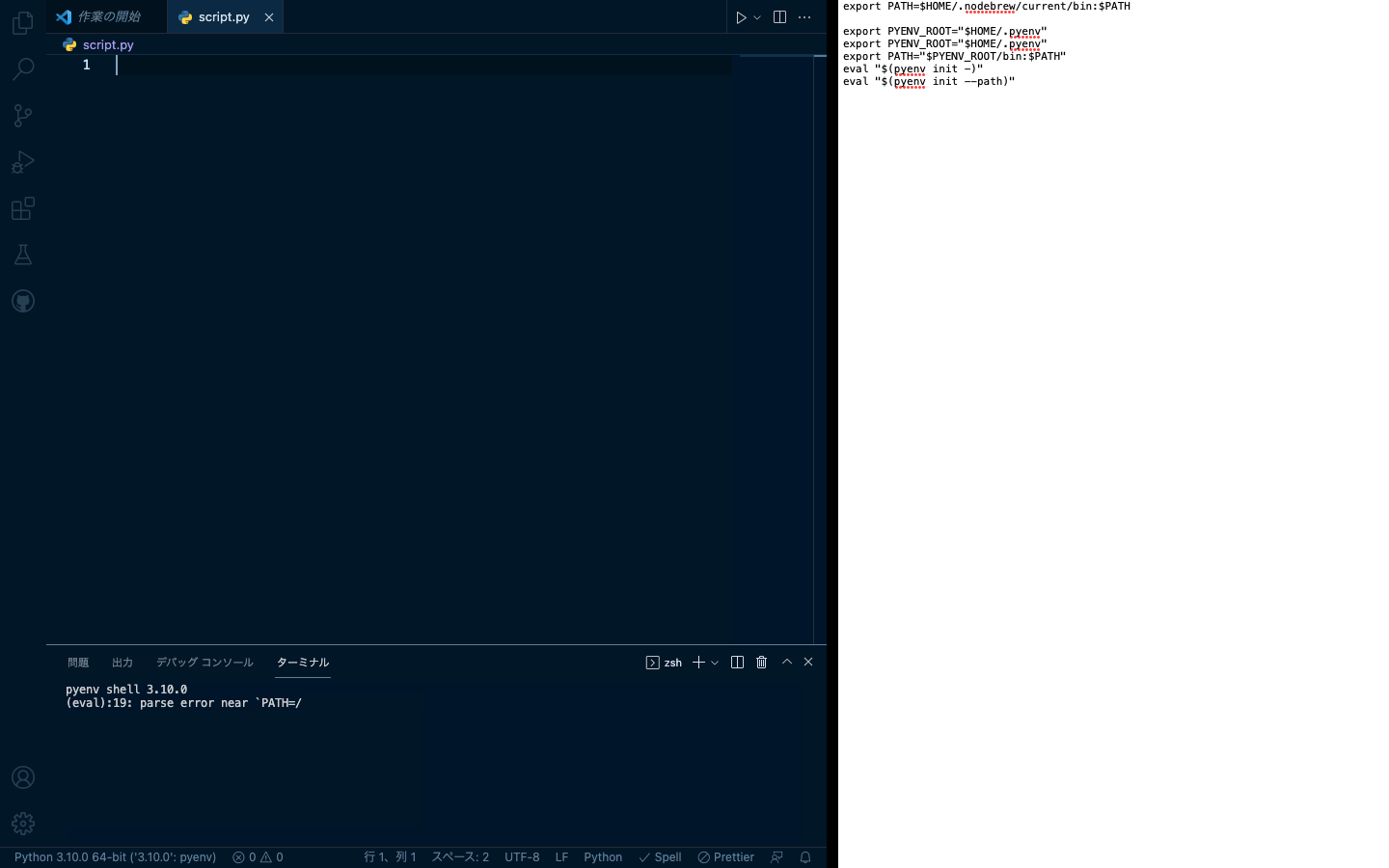Open the editor more actions menu
The width and height of the screenshot is (1389, 868).
click(x=804, y=17)
